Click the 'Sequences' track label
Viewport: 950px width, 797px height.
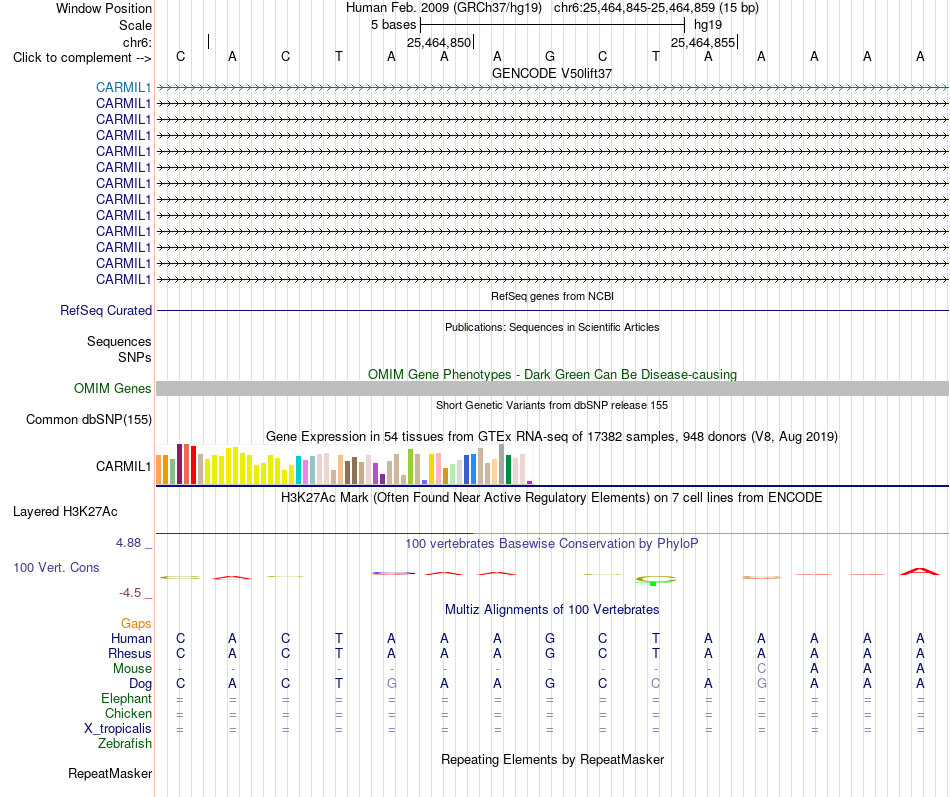[x=119, y=341]
